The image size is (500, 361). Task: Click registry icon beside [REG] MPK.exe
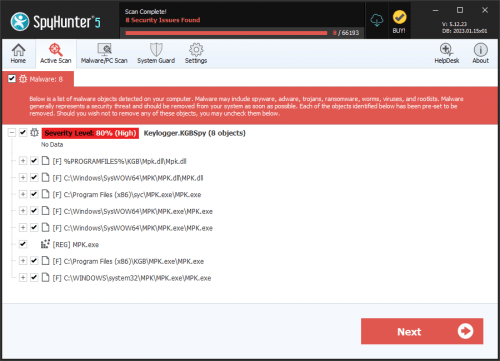pos(45,244)
